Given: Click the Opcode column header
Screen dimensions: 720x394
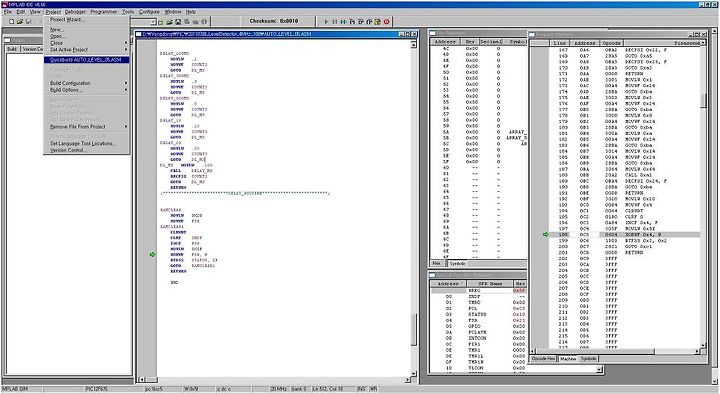Looking at the screenshot, I should [x=612, y=43].
